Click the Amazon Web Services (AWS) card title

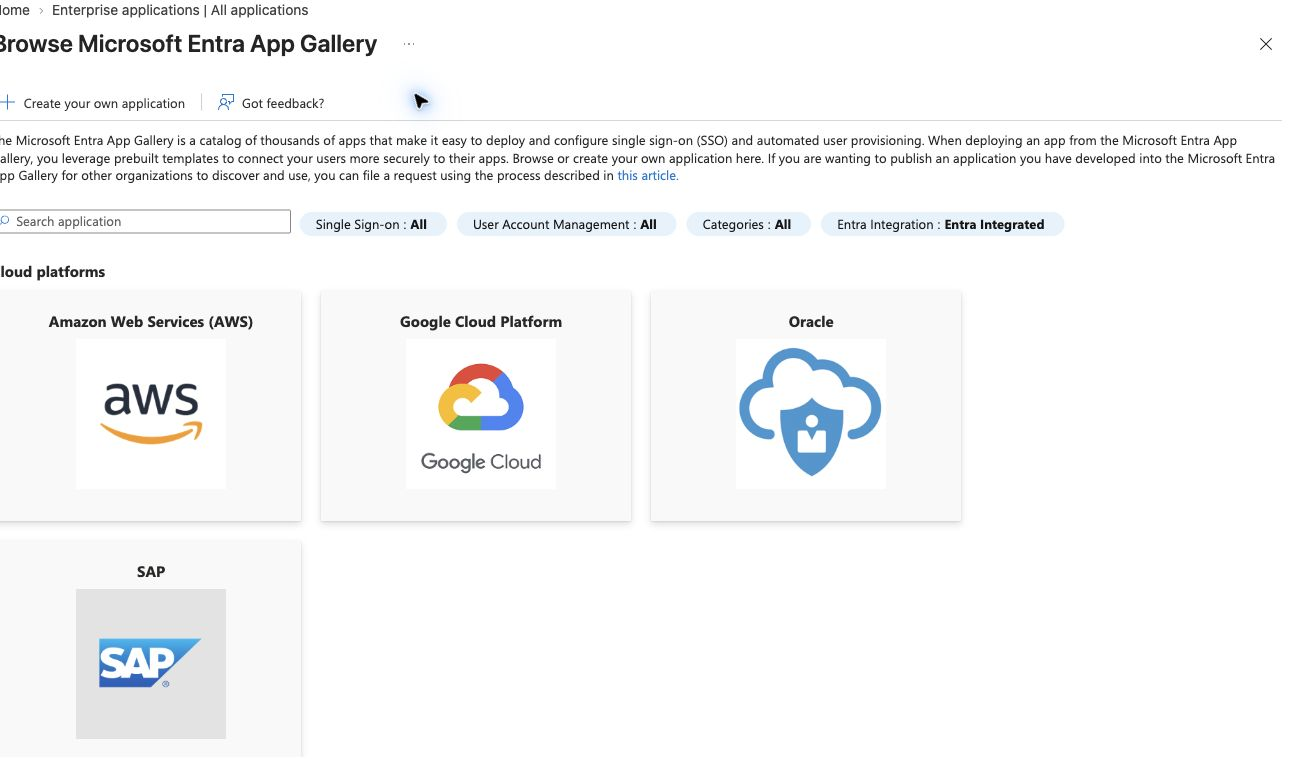point(151,322)
